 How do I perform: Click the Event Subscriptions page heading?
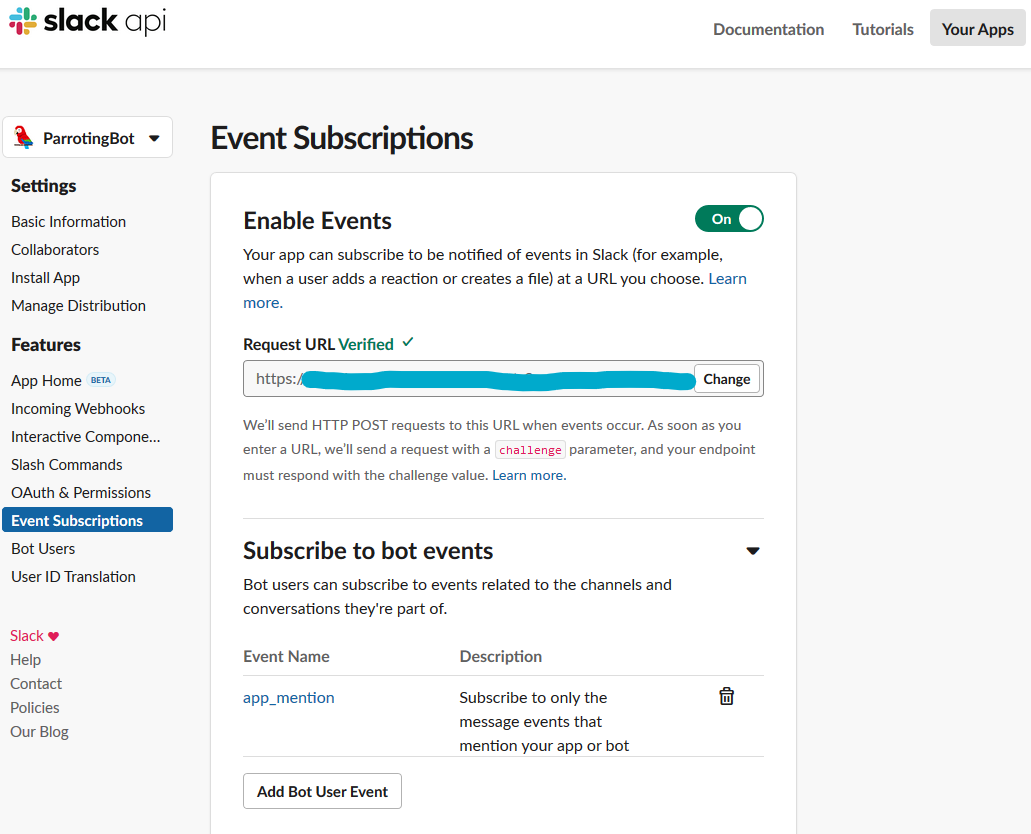341,138
